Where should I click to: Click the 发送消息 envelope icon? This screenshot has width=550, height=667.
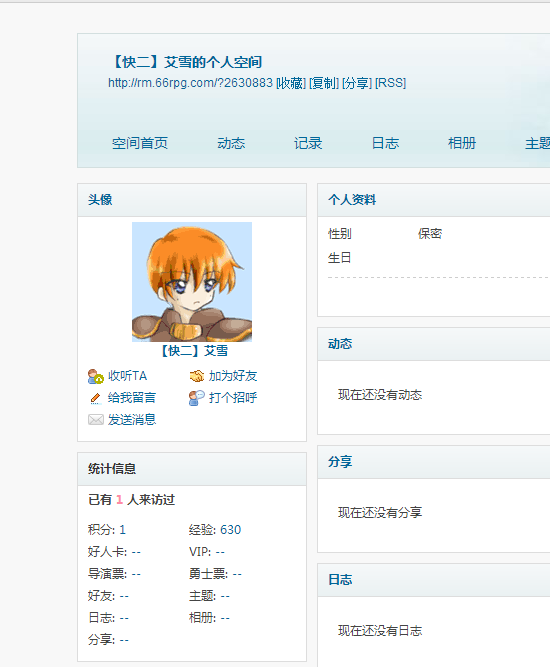96,420
